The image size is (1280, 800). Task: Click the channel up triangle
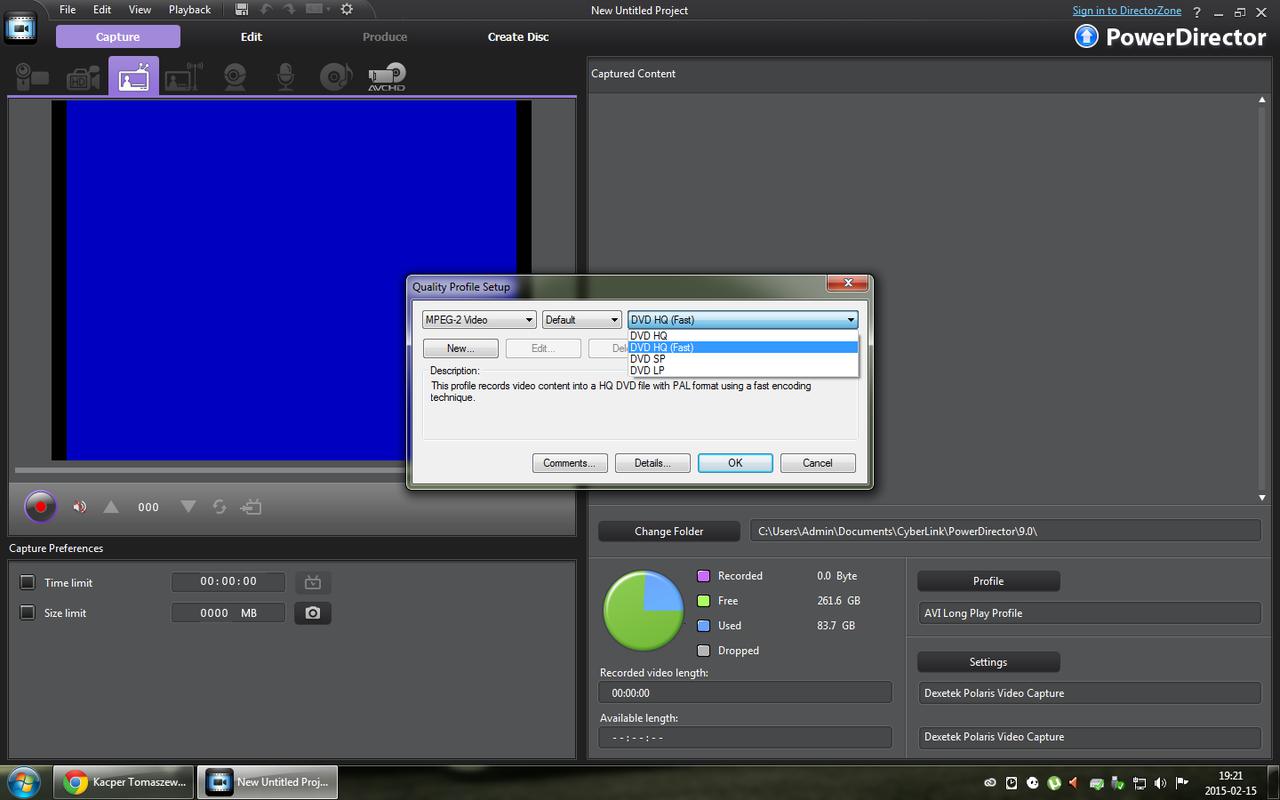click(111, 507)
